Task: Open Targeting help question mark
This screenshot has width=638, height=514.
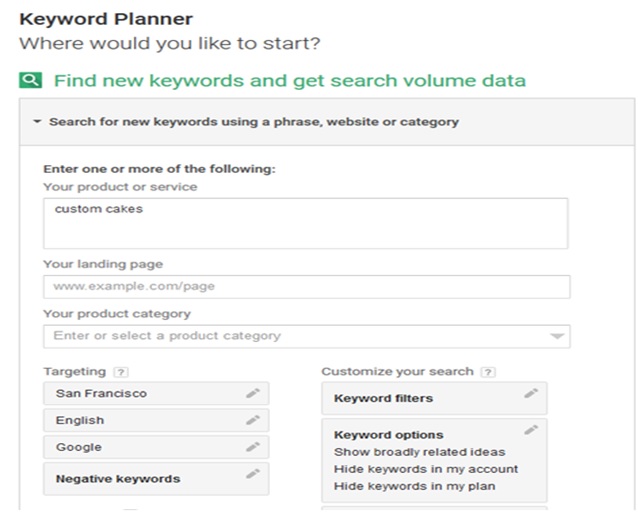Action: point(121,372)
